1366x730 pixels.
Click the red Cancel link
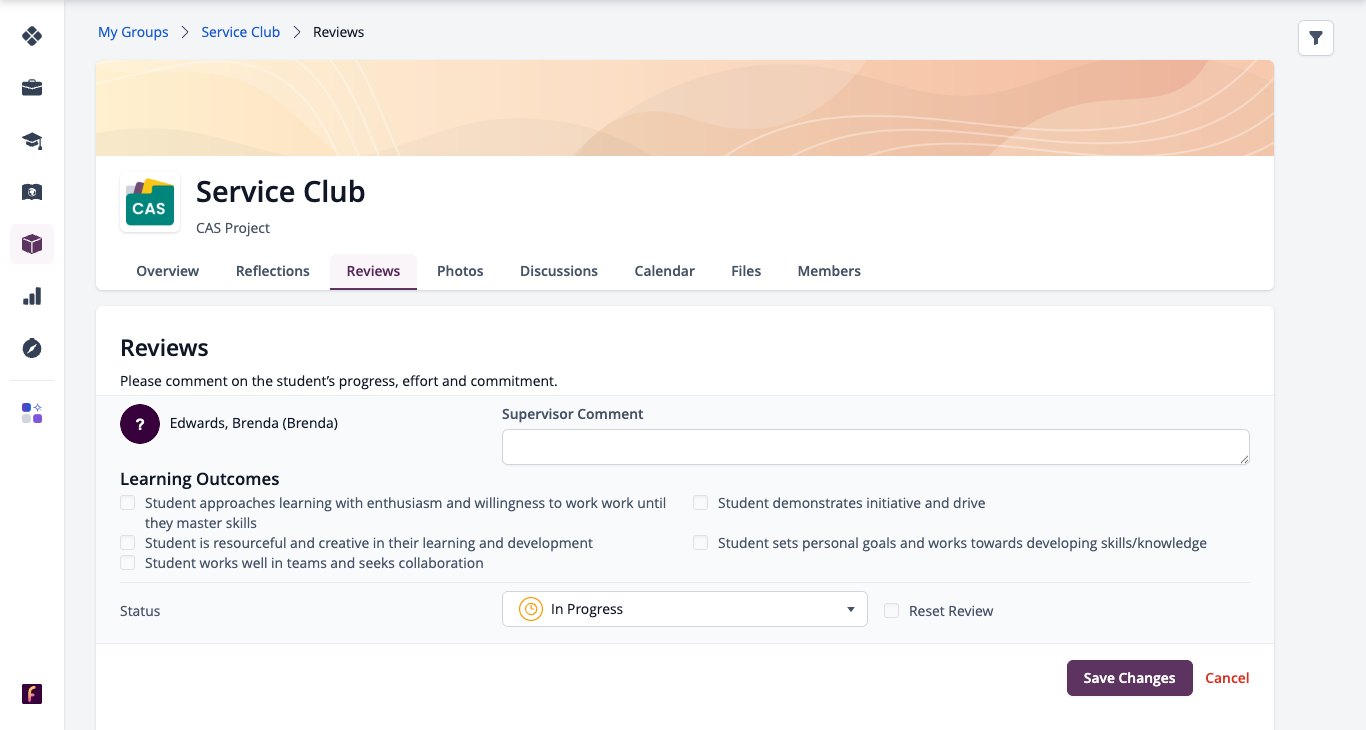1227,678
